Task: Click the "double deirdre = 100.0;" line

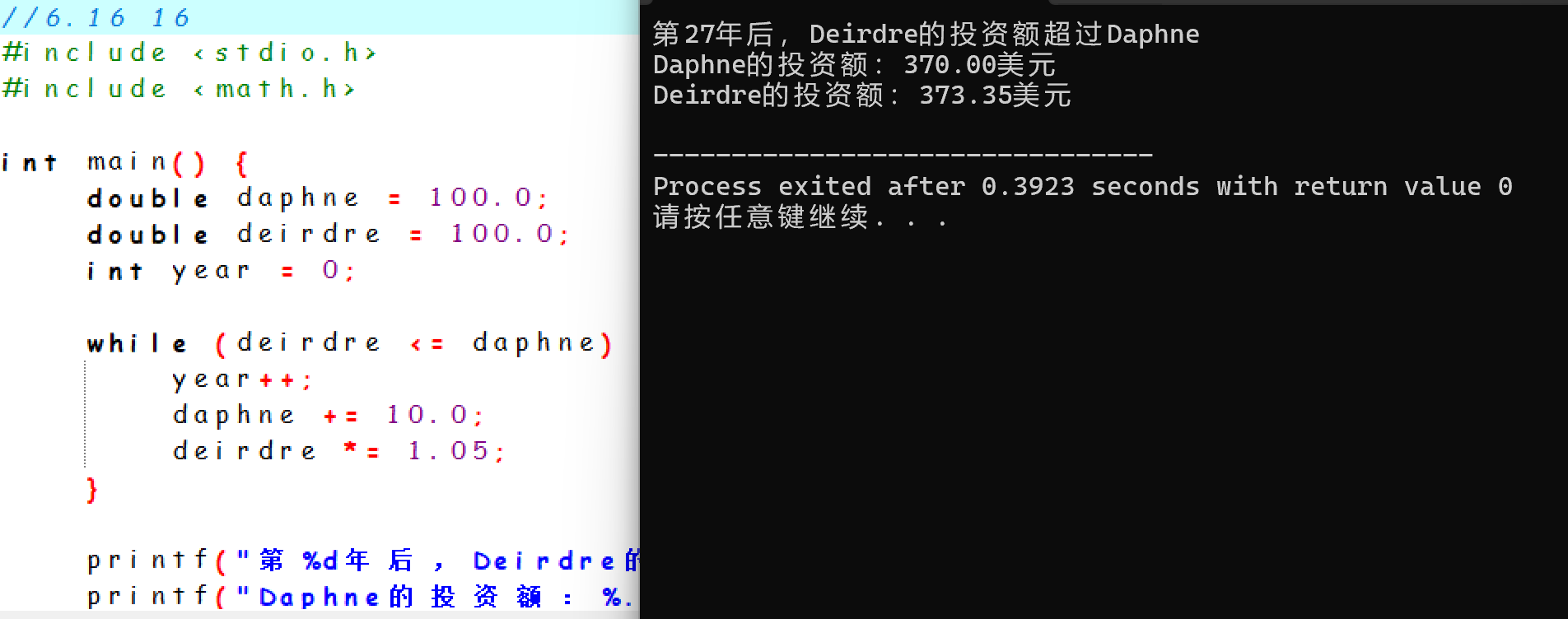Action: (x=329, y=235)
